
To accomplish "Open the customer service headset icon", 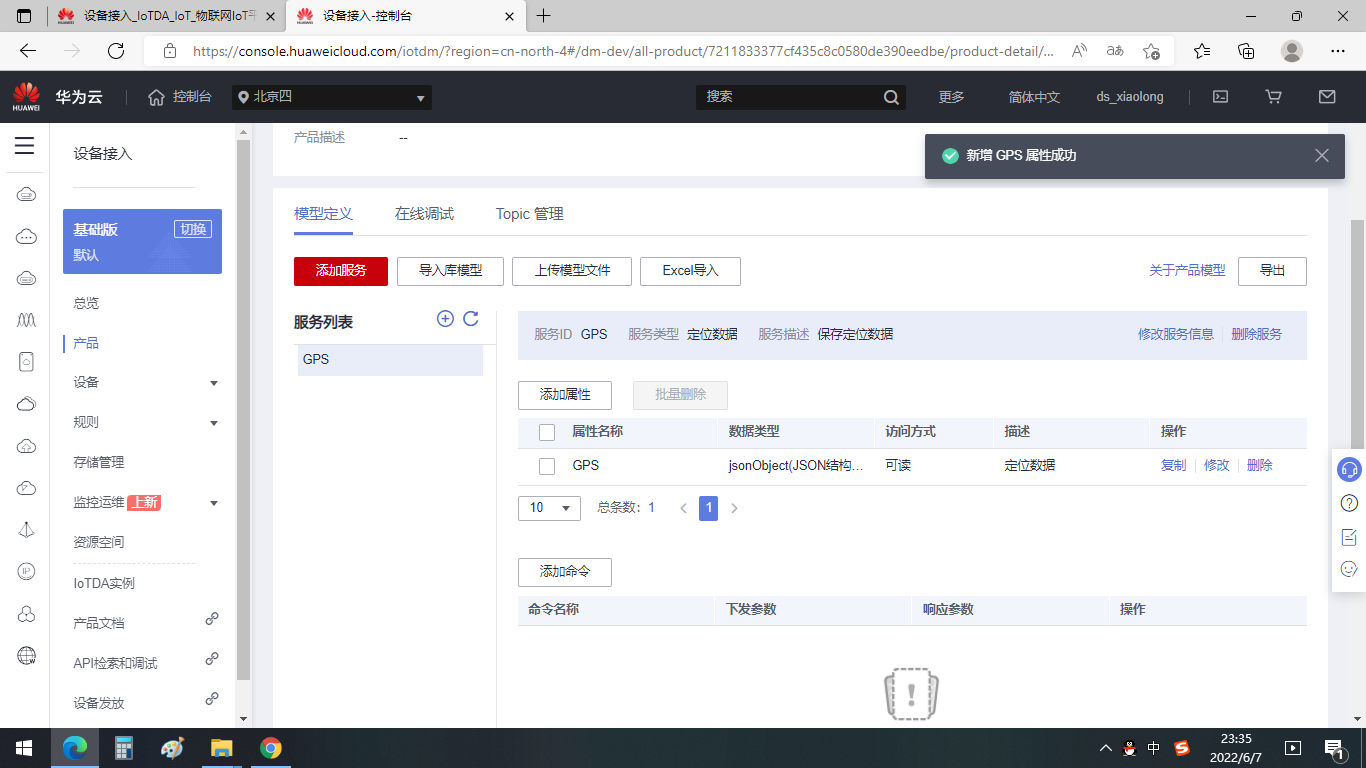I will pos(1349,468).
